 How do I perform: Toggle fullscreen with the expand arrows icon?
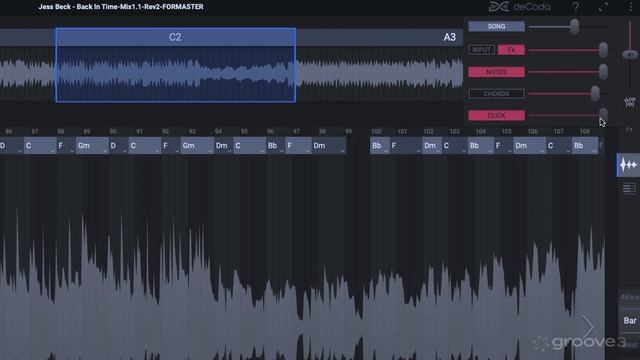point(603,7)
